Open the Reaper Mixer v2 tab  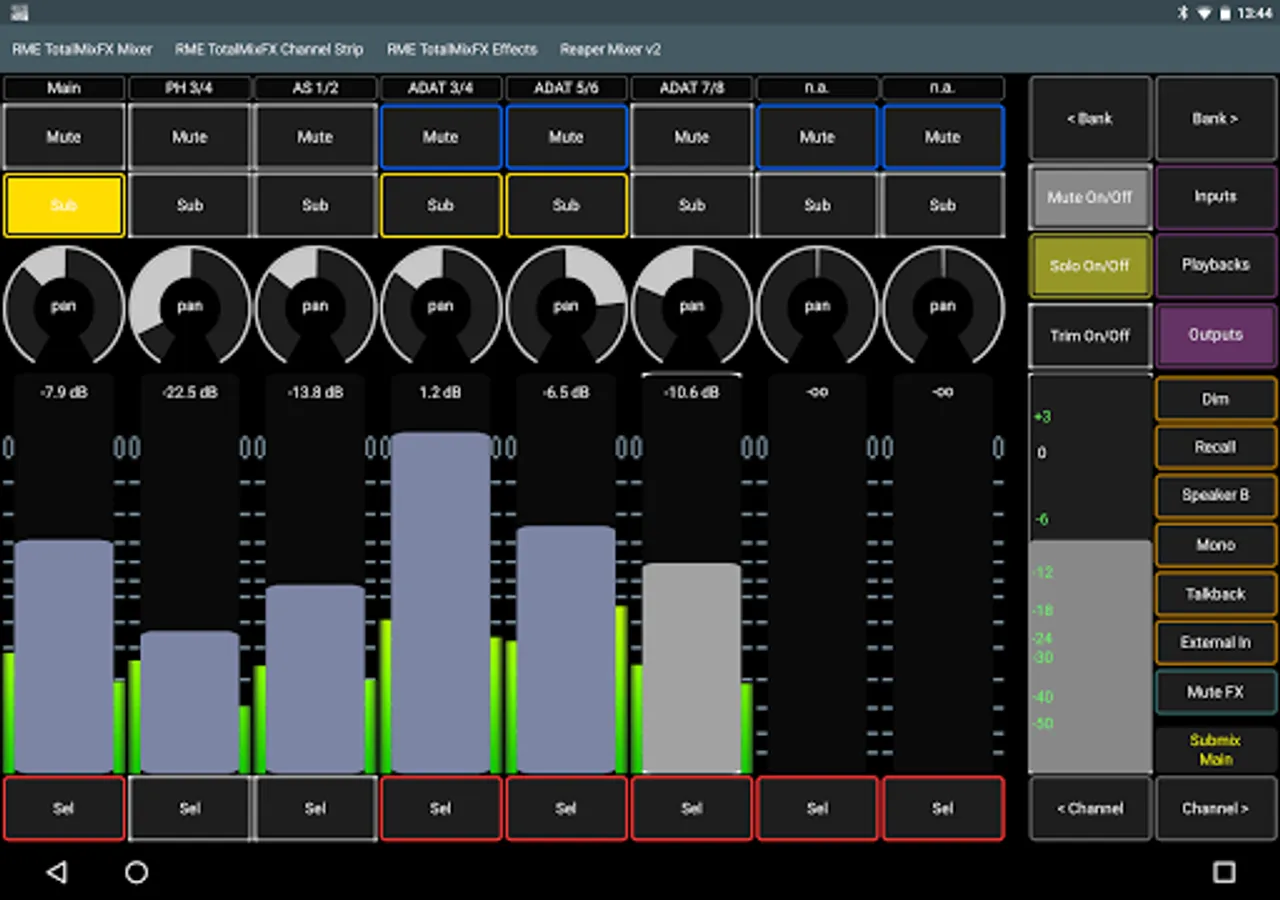tap(610, 49)
